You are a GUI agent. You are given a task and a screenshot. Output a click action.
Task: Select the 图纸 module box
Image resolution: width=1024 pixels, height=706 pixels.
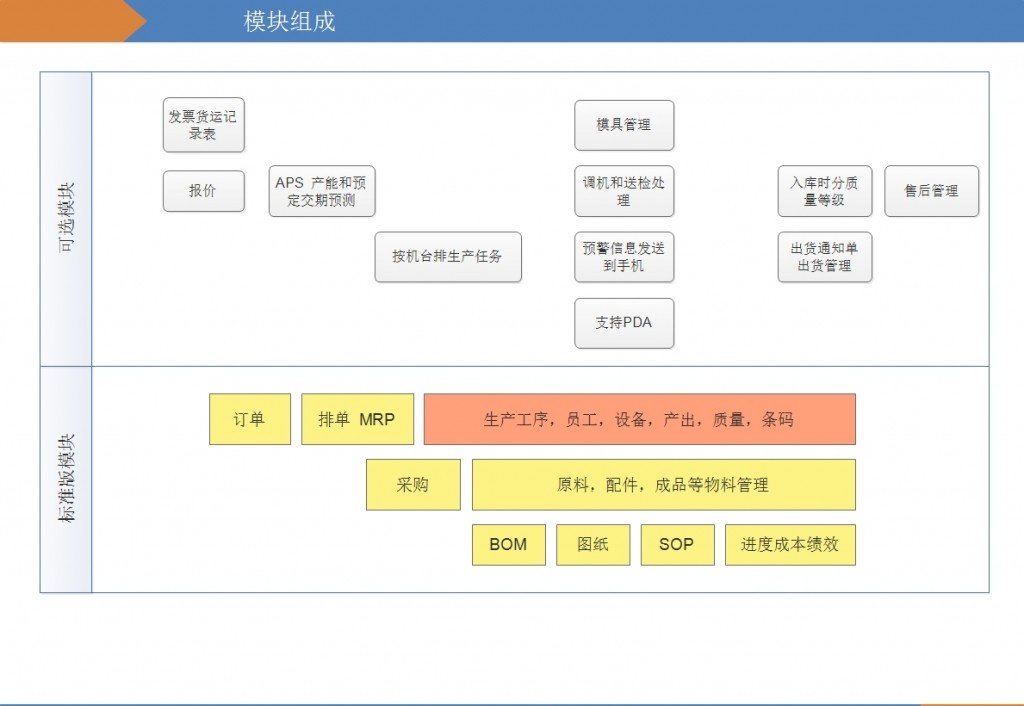[592, 544]
